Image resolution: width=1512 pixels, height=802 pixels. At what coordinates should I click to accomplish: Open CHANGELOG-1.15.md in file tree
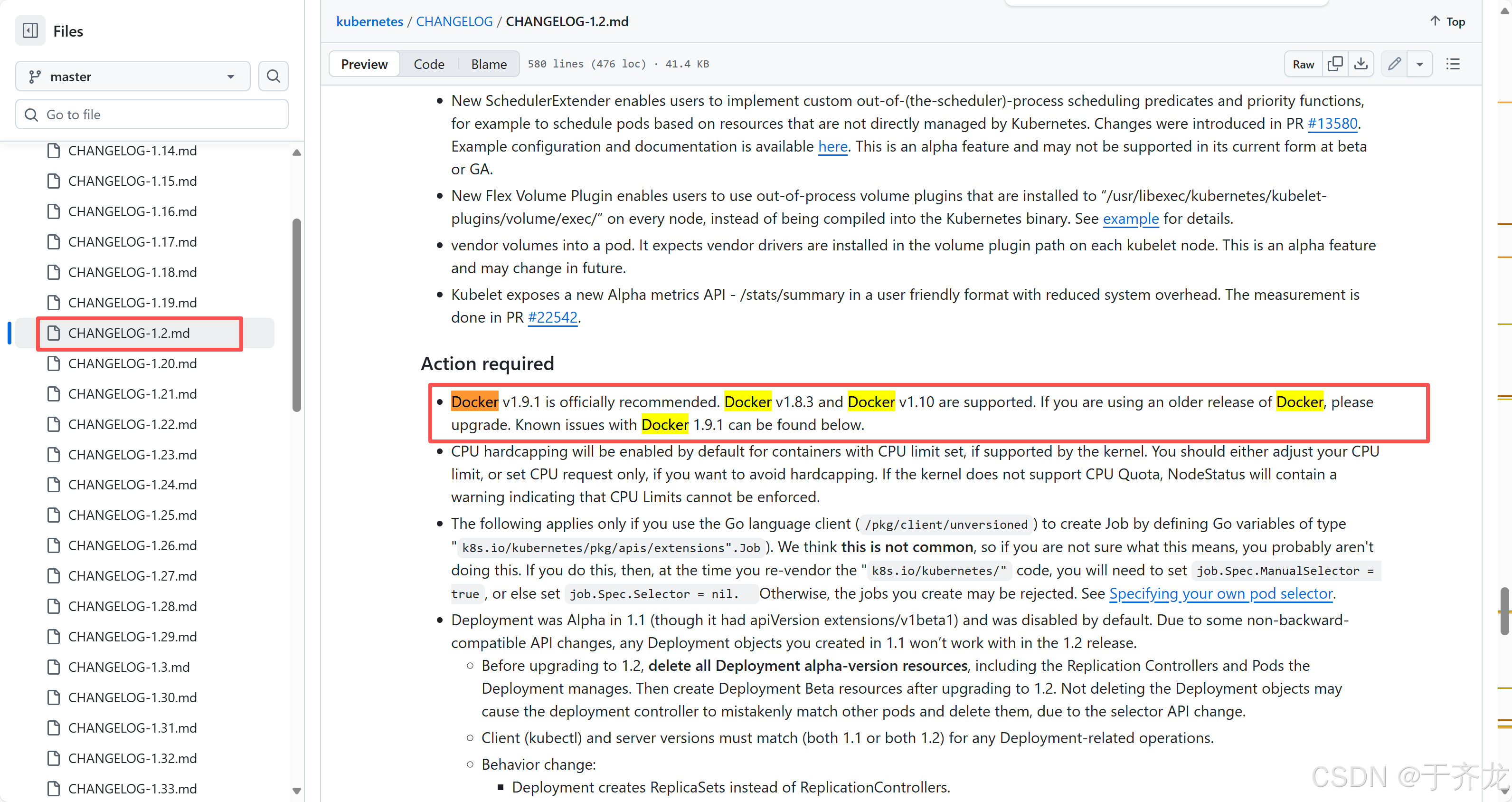[132, 181]
